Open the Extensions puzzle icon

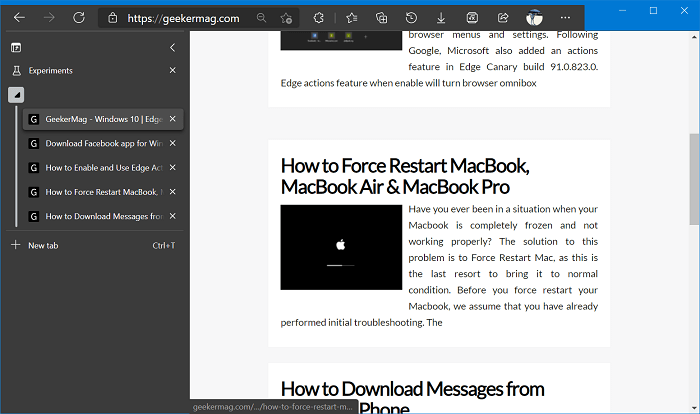point(318,18)
